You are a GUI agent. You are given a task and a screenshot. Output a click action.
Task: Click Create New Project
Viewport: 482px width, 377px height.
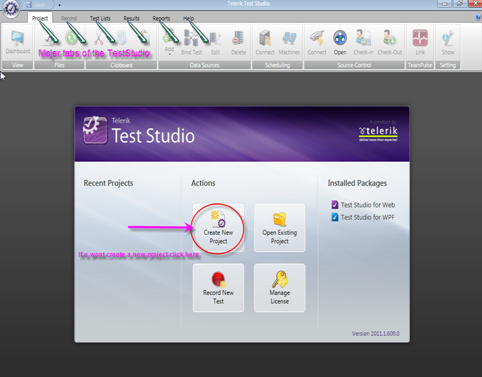(218, 228)
